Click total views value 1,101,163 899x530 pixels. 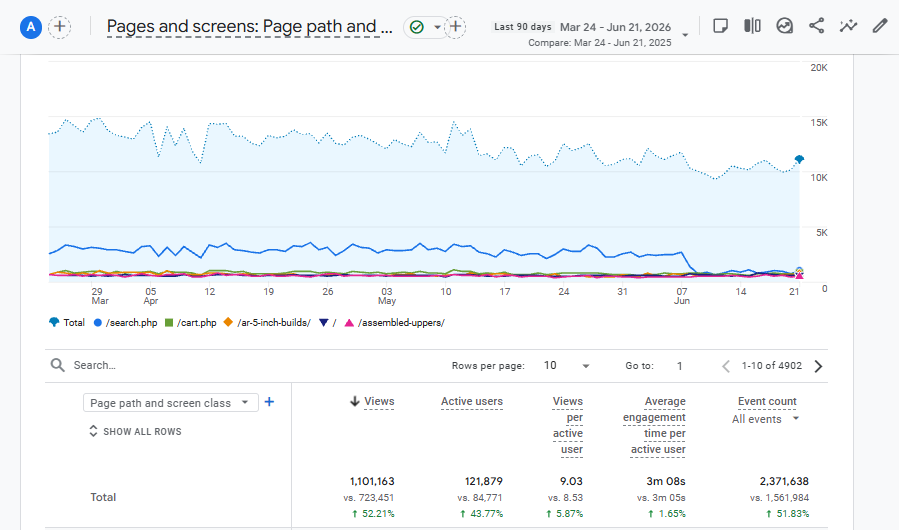(372, 481)
